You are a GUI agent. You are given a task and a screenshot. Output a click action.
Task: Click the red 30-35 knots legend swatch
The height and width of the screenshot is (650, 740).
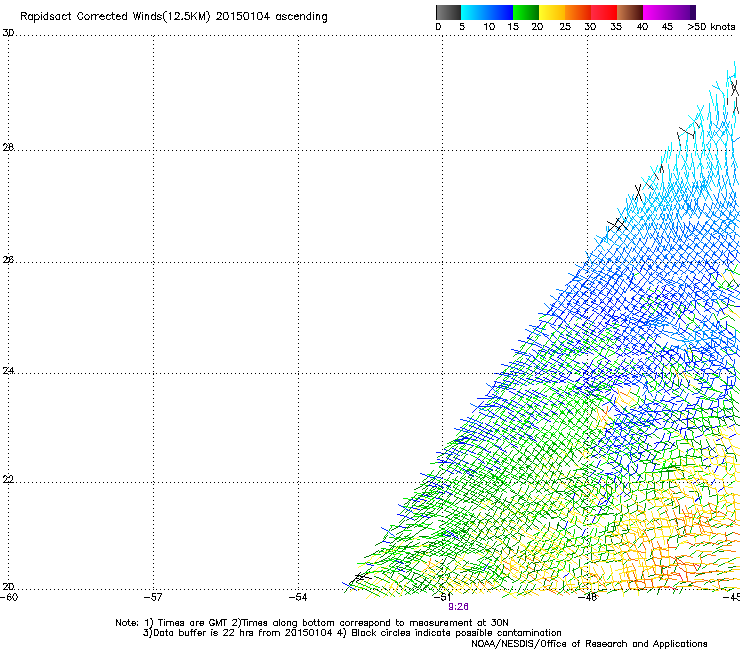604,12
